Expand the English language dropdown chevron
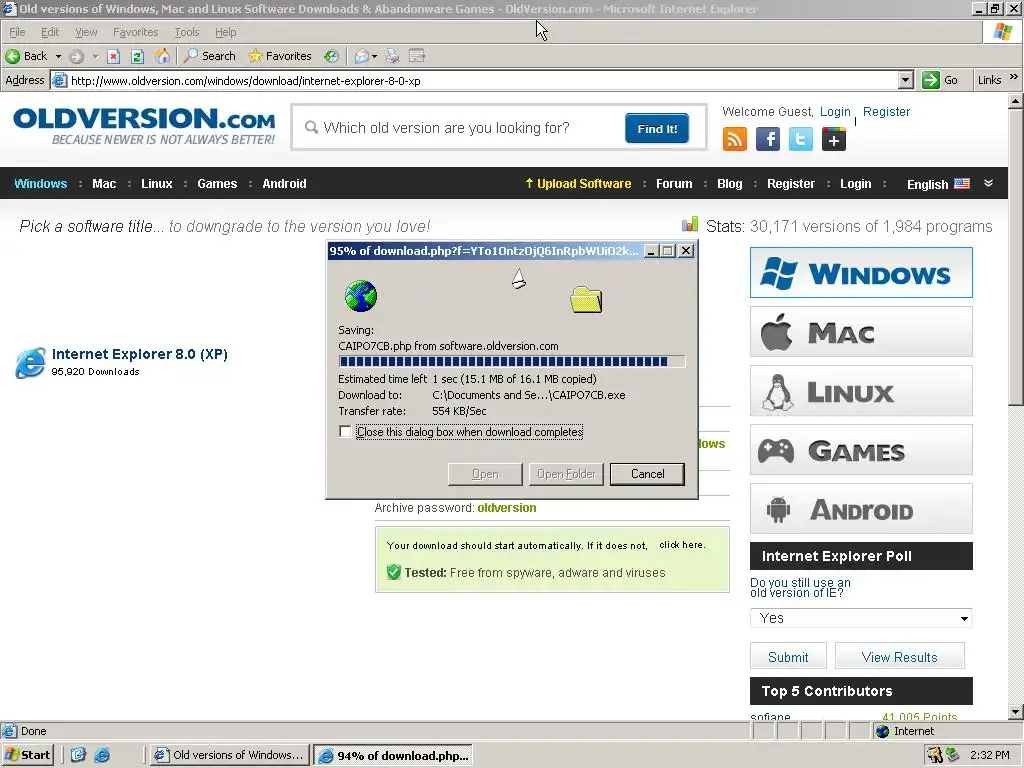This screenshot has height=768, width=1024. (989, 184)
